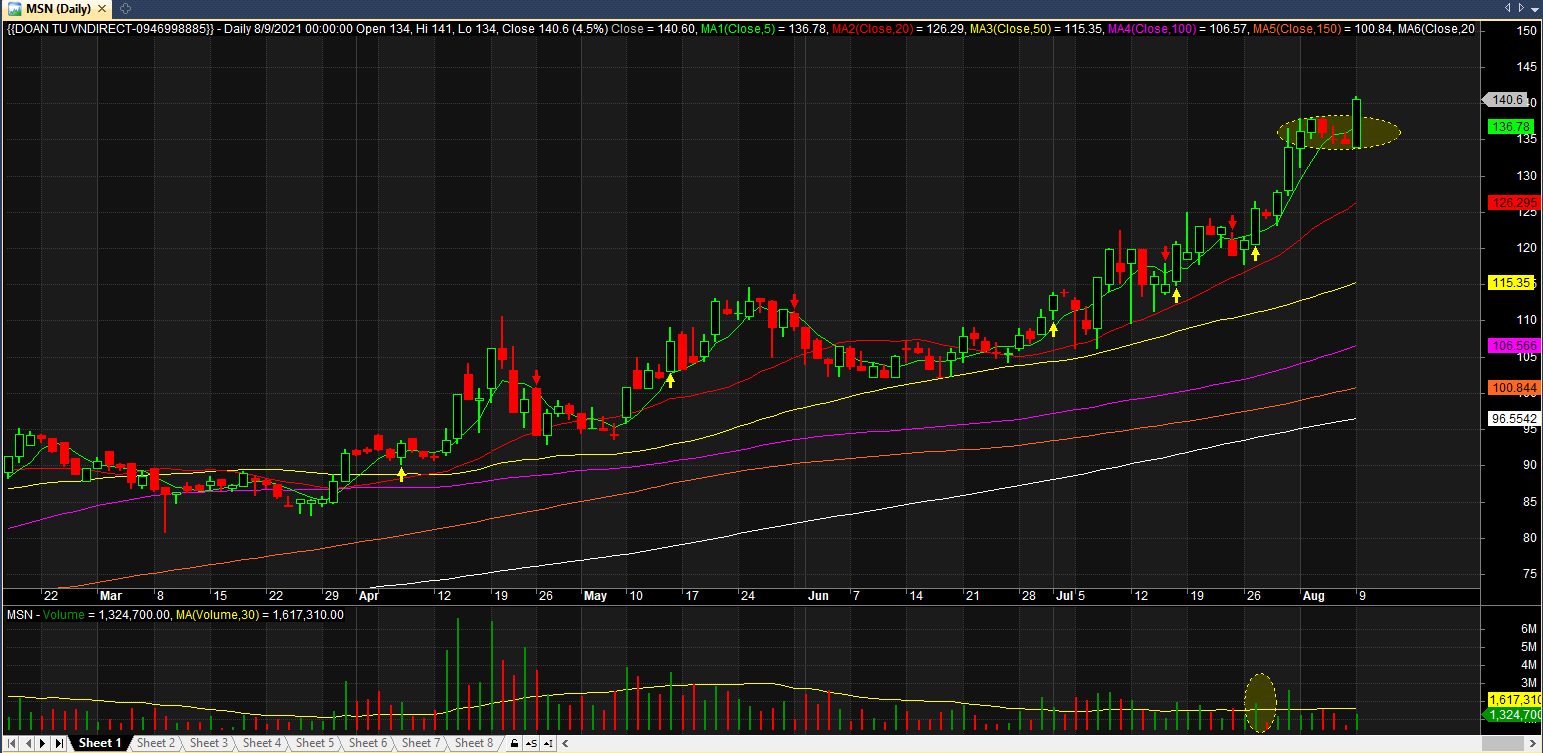Click the yellow 115.35 MA3 value label

[1510, 283]
